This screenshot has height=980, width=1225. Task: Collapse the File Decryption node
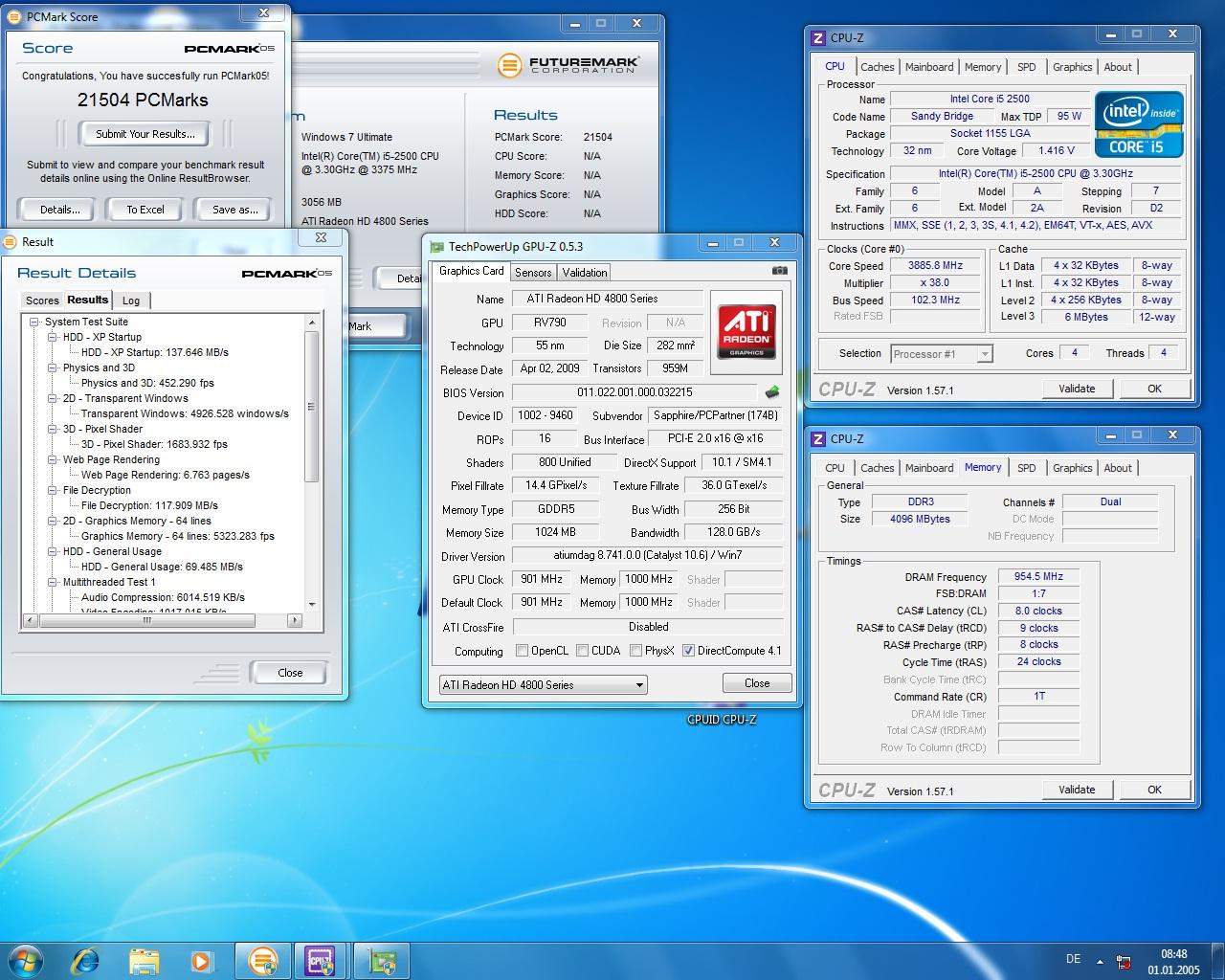click(53, 491)
